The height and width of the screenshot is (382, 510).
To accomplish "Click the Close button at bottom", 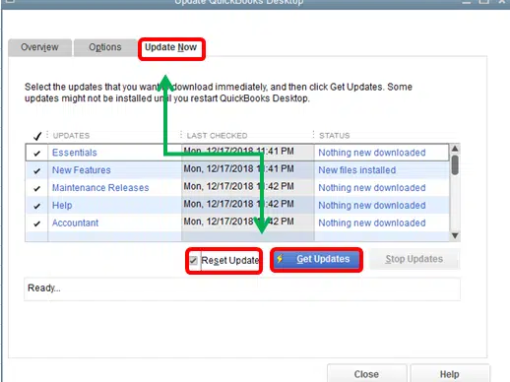I will pos(366,374).
